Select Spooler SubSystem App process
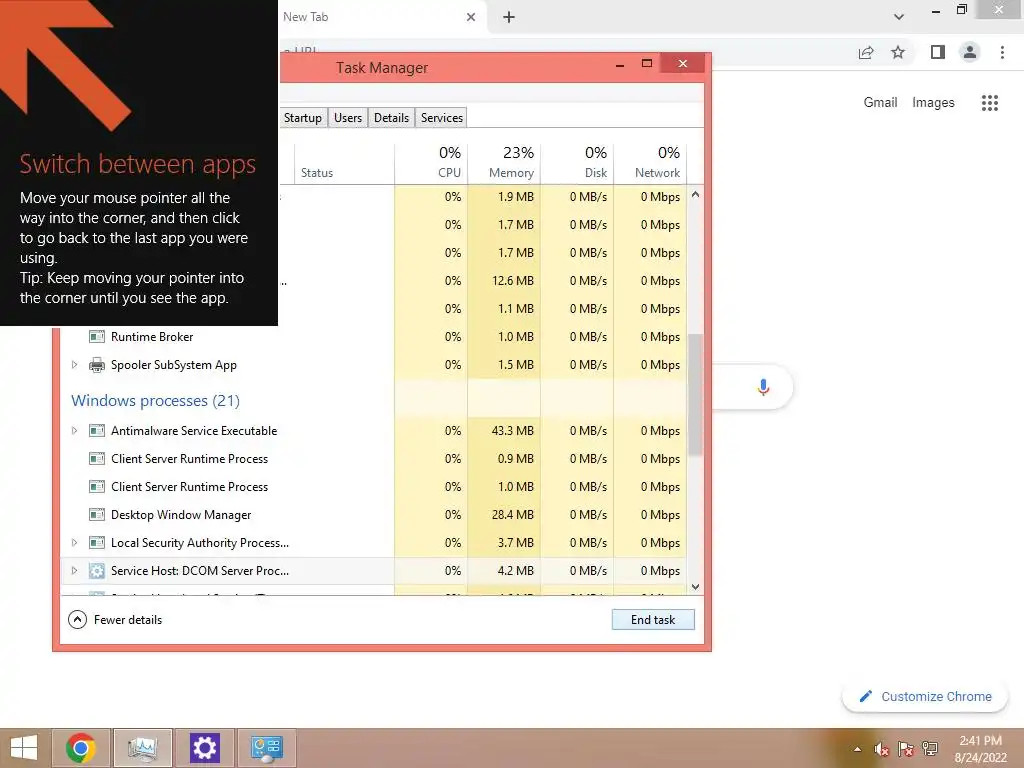The image size is (1024, 768). (x=374, y=365)
